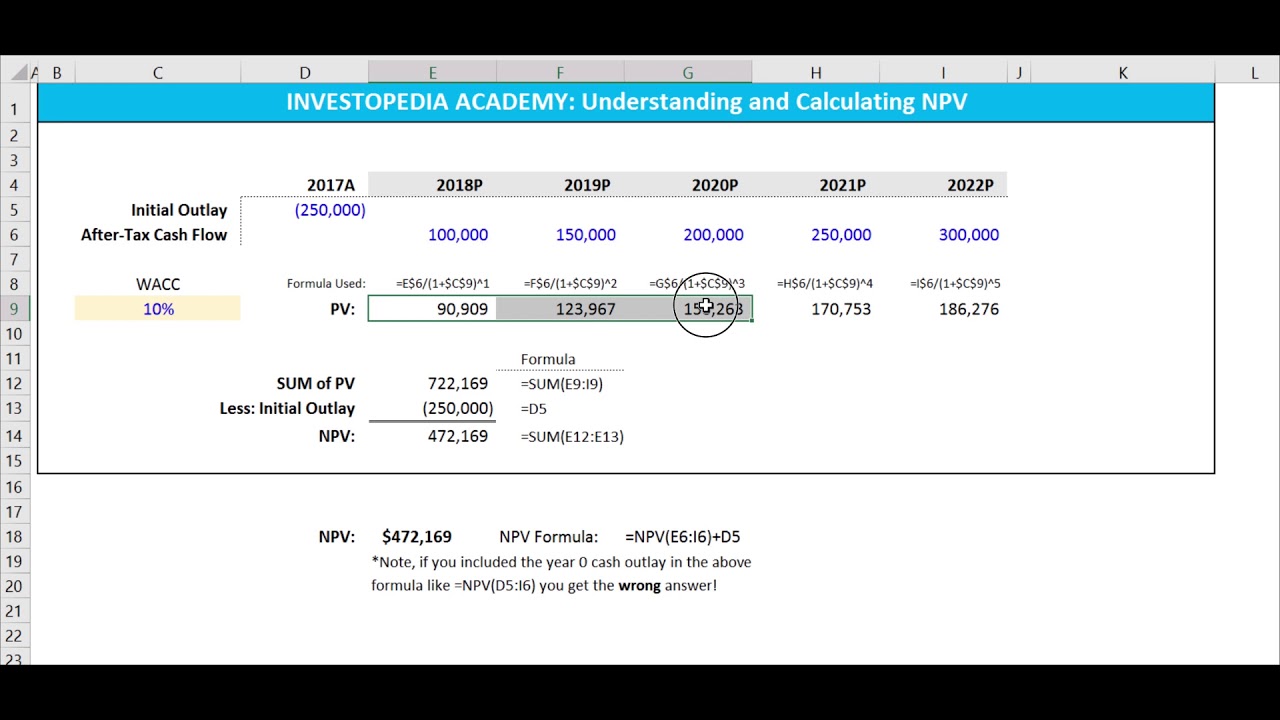Image resolution: width=1280 pixels, height=720 pixels.
Task: Click the =NPV(E6:I6)+D5 formula text
Action: pyautogui.click(x=683, y=537)
